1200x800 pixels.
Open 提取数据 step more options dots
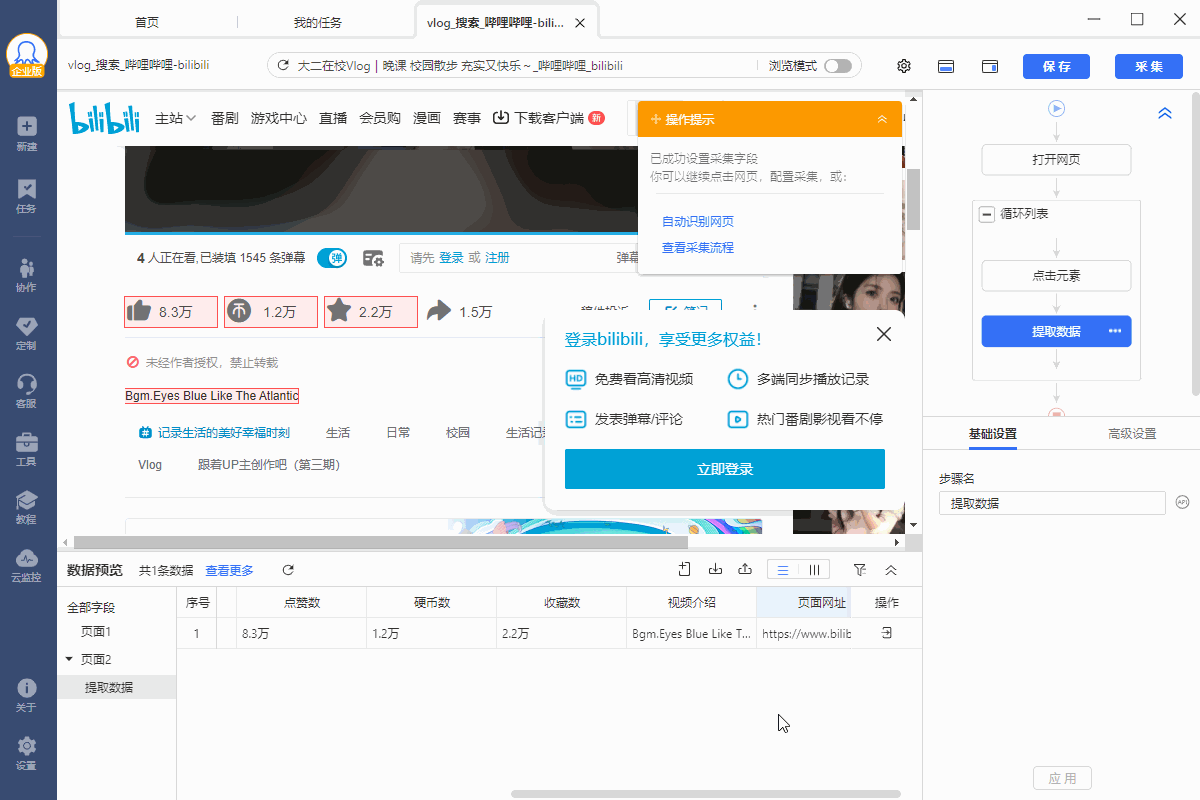[x=1115, y=331]
